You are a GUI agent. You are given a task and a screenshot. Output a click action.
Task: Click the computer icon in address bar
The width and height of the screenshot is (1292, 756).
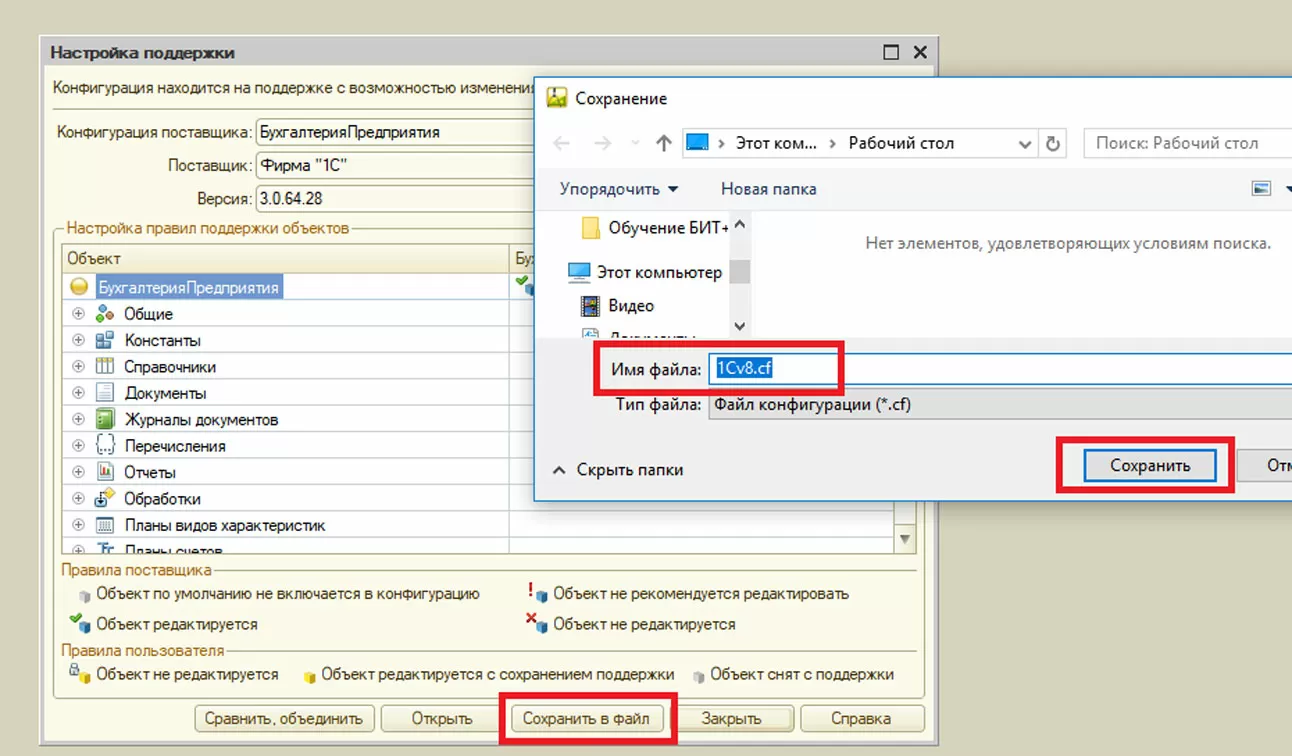click(x=697, y=144)
